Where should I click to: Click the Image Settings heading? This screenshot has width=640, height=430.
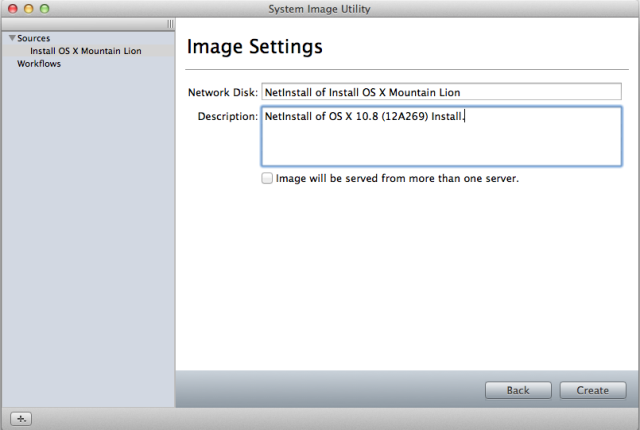[x=254, y=47]
